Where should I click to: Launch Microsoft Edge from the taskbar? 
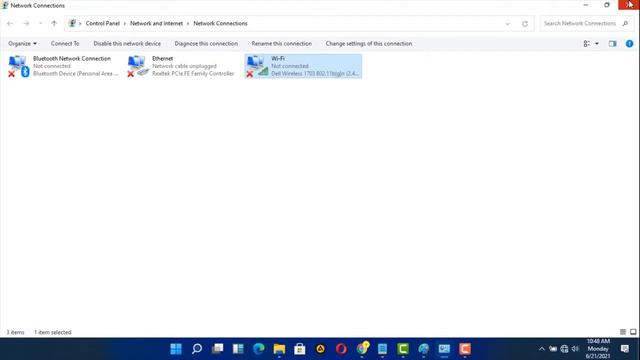click(258, 349)
